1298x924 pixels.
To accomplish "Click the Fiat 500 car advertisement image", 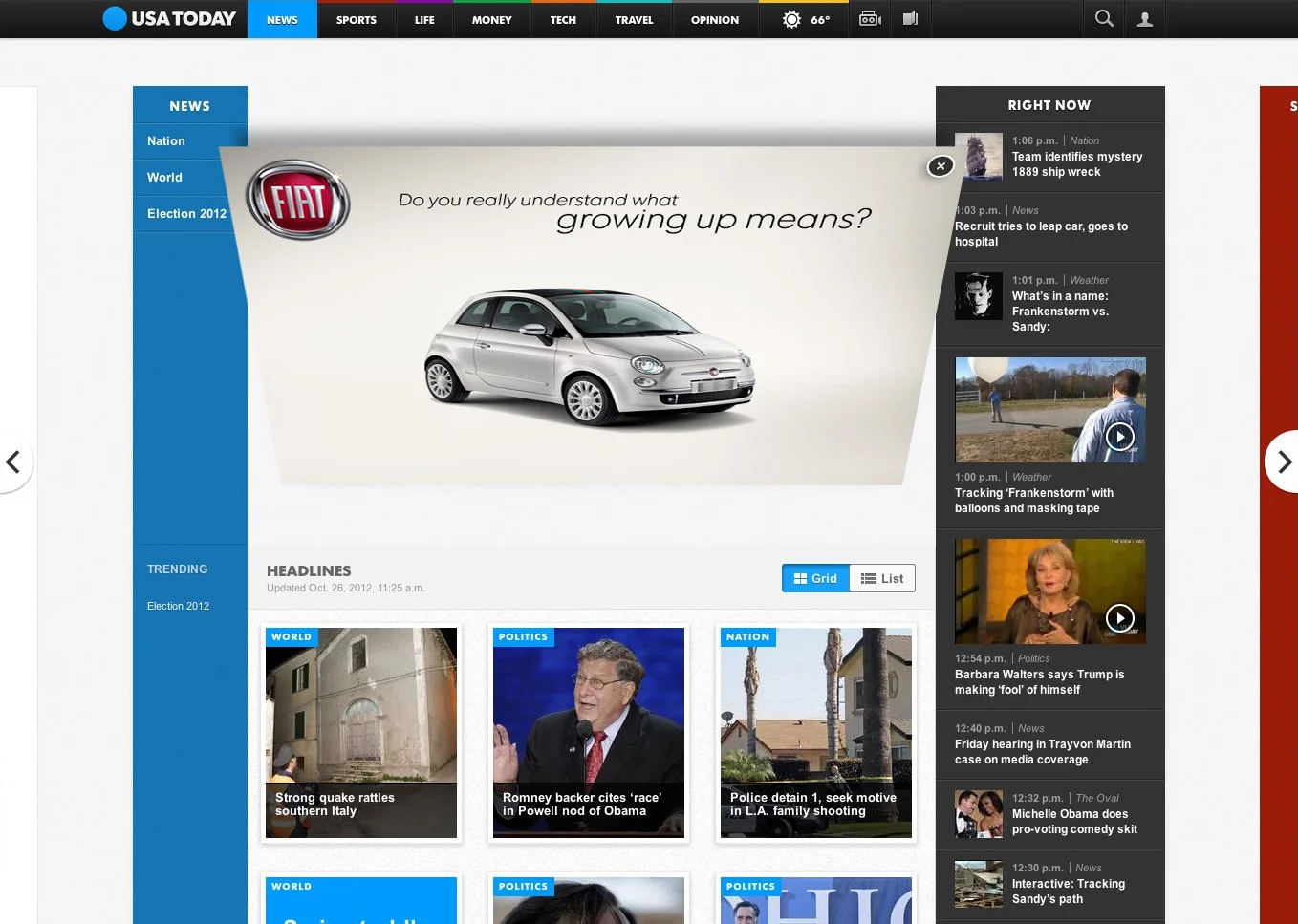I will tap(590, 356).
